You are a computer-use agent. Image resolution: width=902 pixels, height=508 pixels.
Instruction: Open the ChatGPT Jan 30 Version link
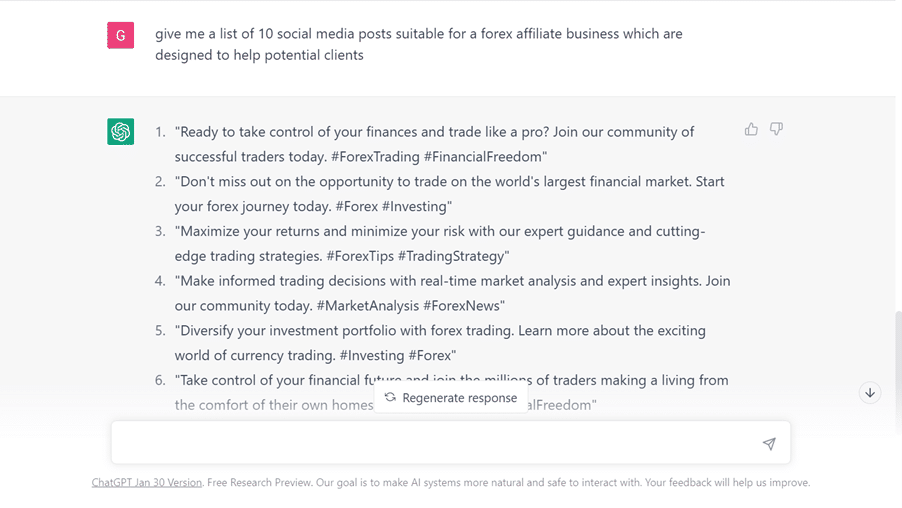click(x=147, y=482)
